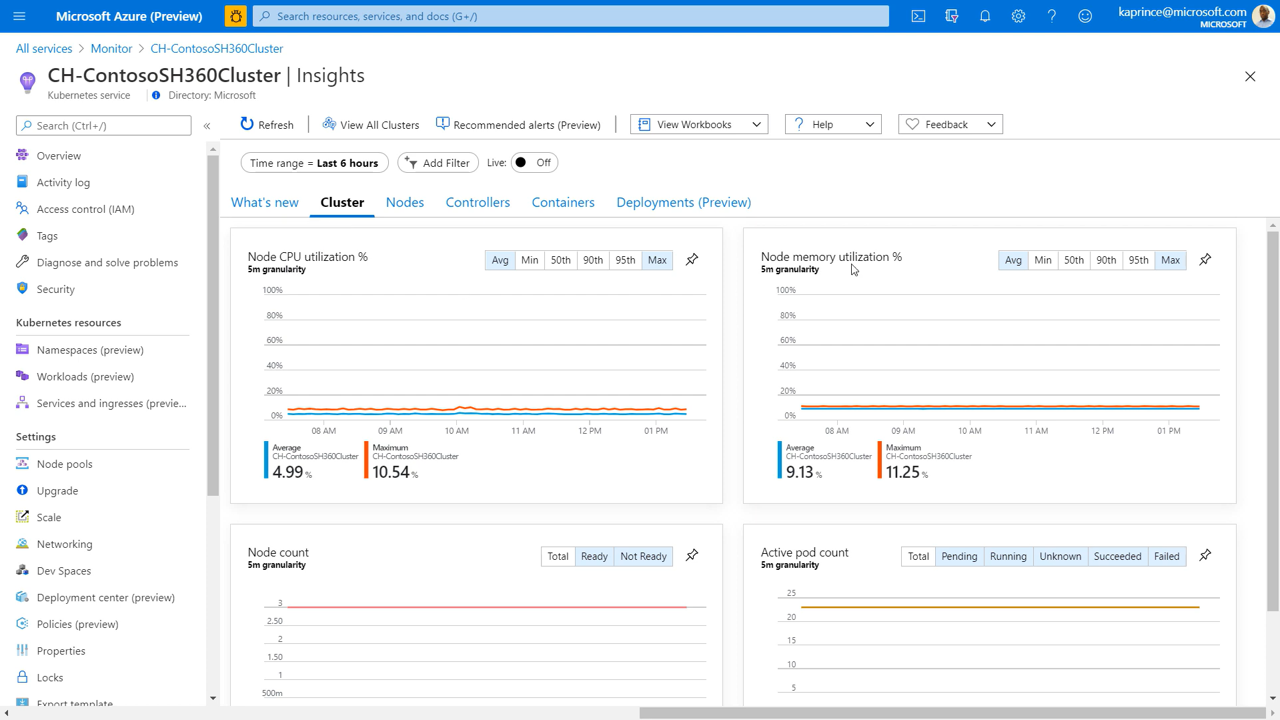The height and width of the screenshot is (720, 1280).
Task: Toggle Not Ready in Node count chart
Action: pos(643,556)
